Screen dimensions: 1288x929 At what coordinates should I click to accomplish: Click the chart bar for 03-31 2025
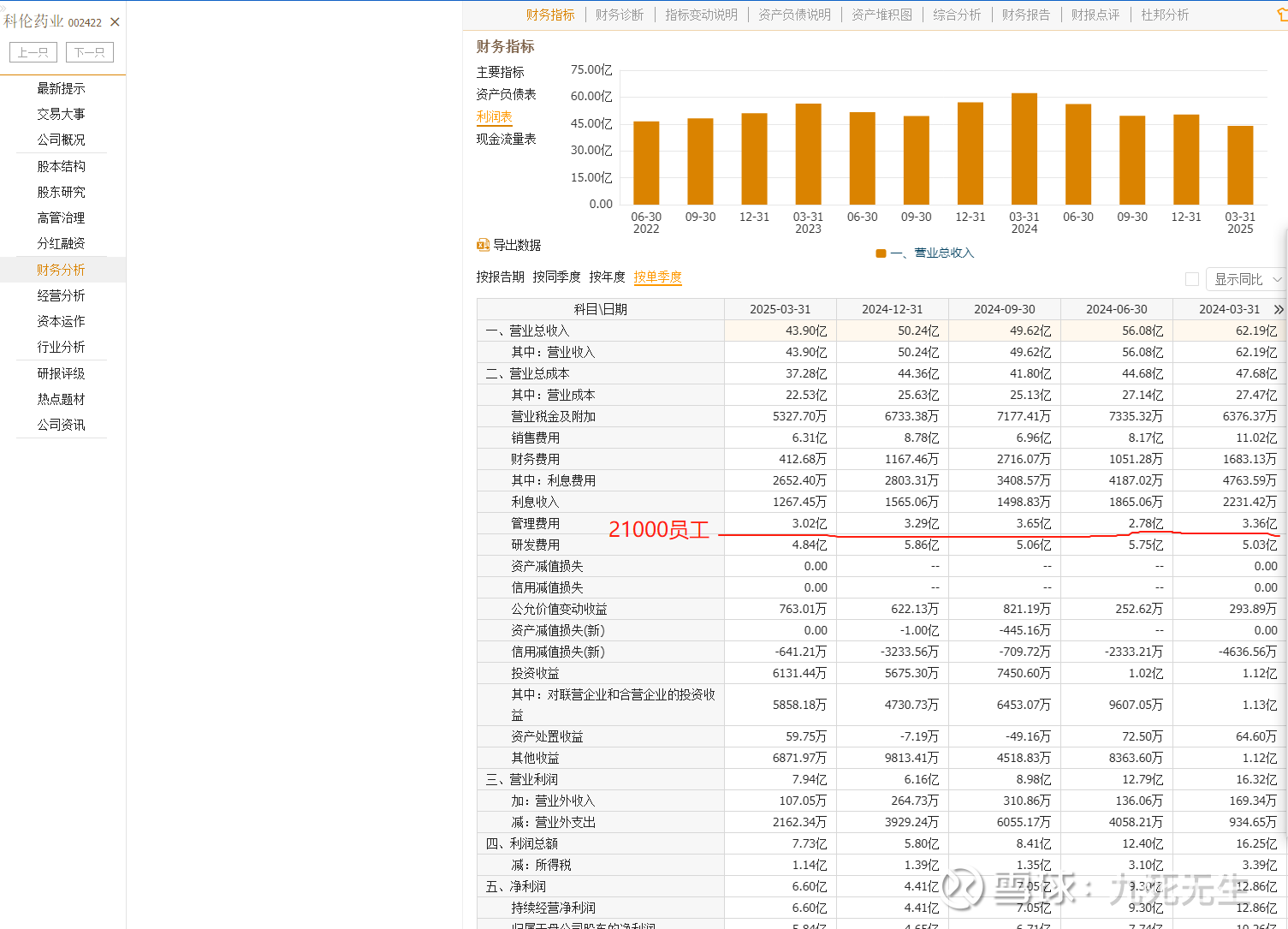(1240, 165)
